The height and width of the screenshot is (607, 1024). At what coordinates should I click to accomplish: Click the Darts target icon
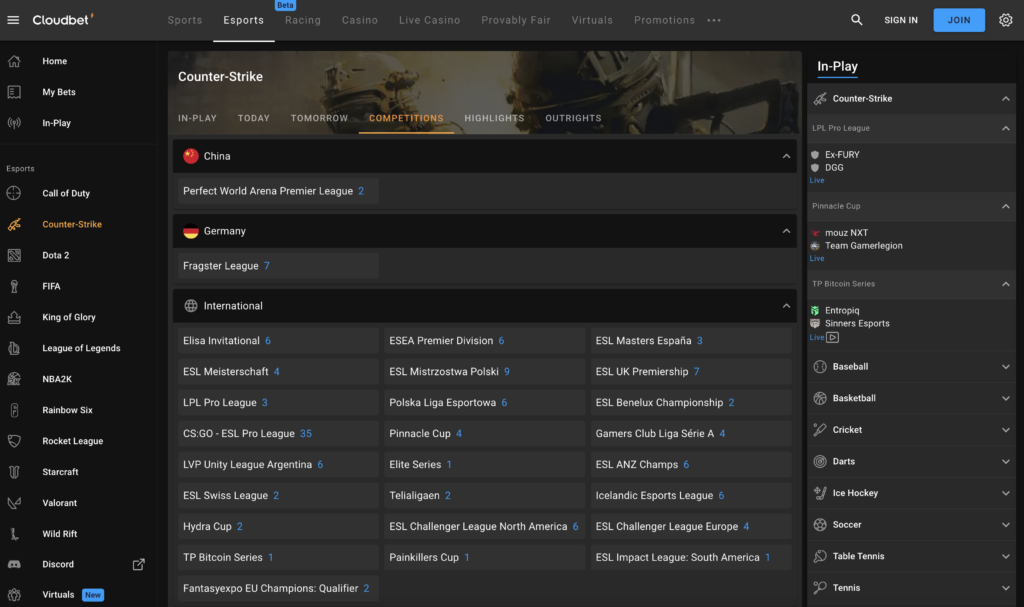pos(820,461)
